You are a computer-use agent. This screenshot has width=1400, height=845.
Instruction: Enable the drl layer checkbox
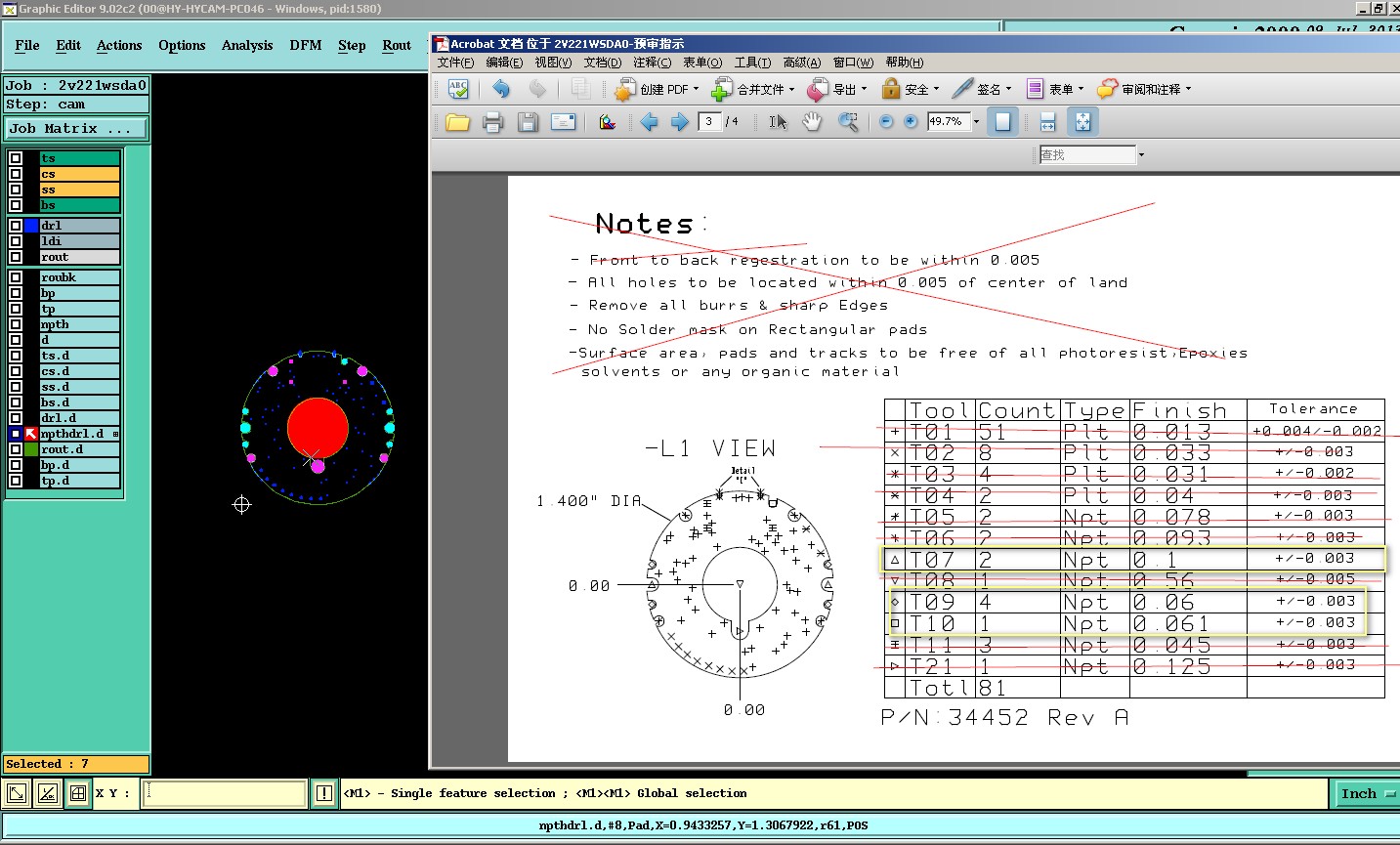click(16, 226)
